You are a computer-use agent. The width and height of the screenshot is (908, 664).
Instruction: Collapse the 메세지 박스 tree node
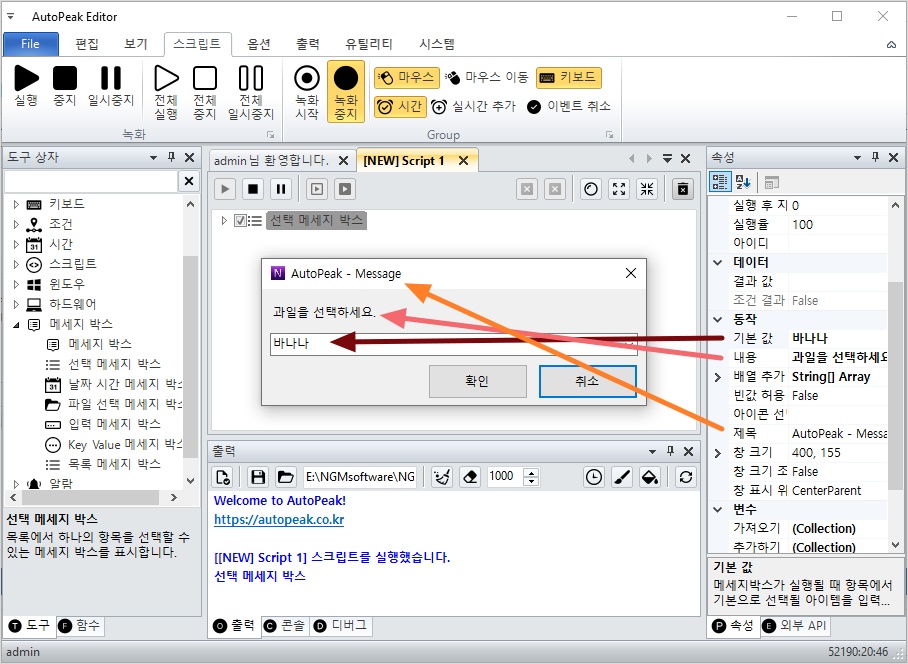[x=16, y=325]
